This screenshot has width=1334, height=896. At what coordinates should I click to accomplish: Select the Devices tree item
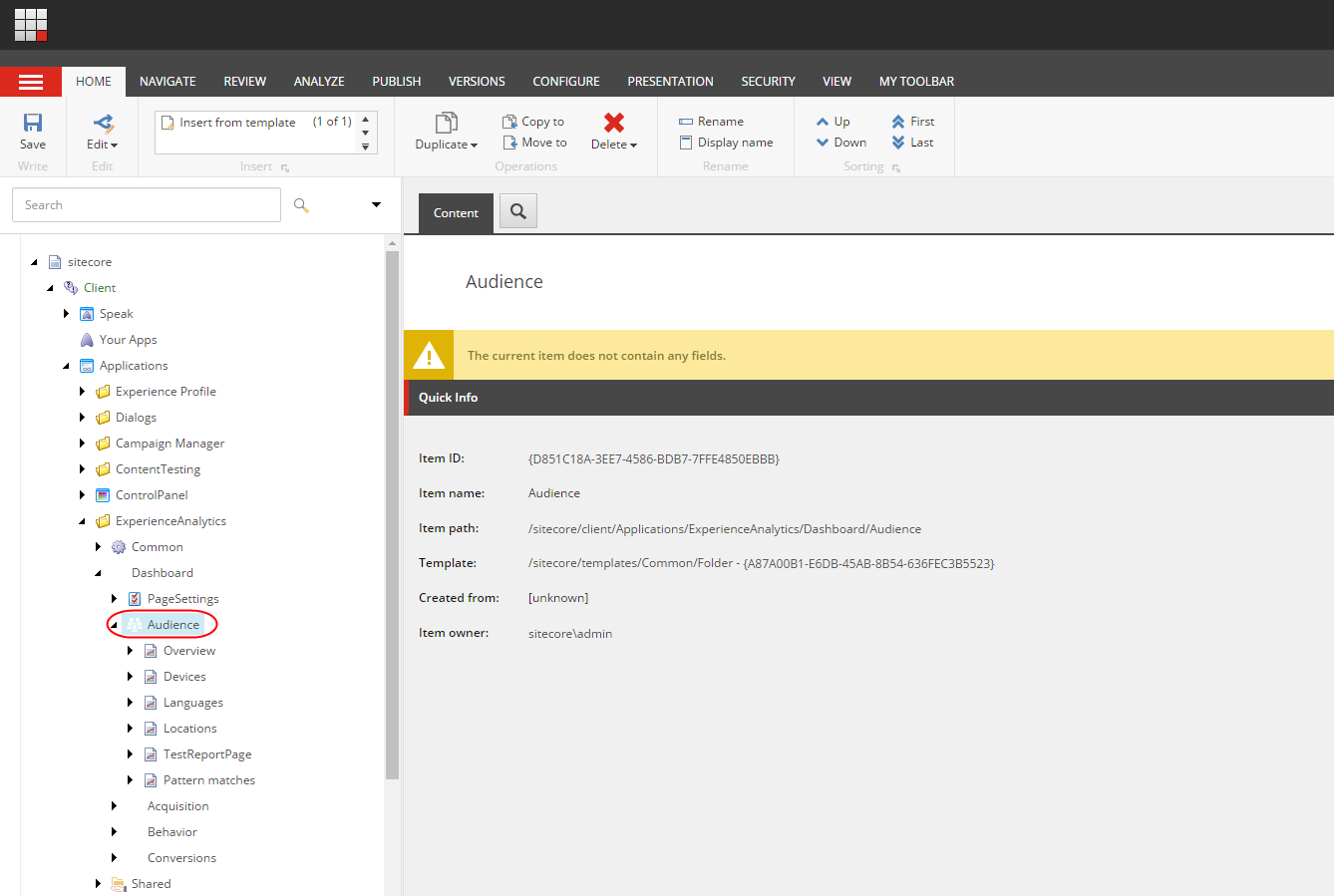click(185, 677)
